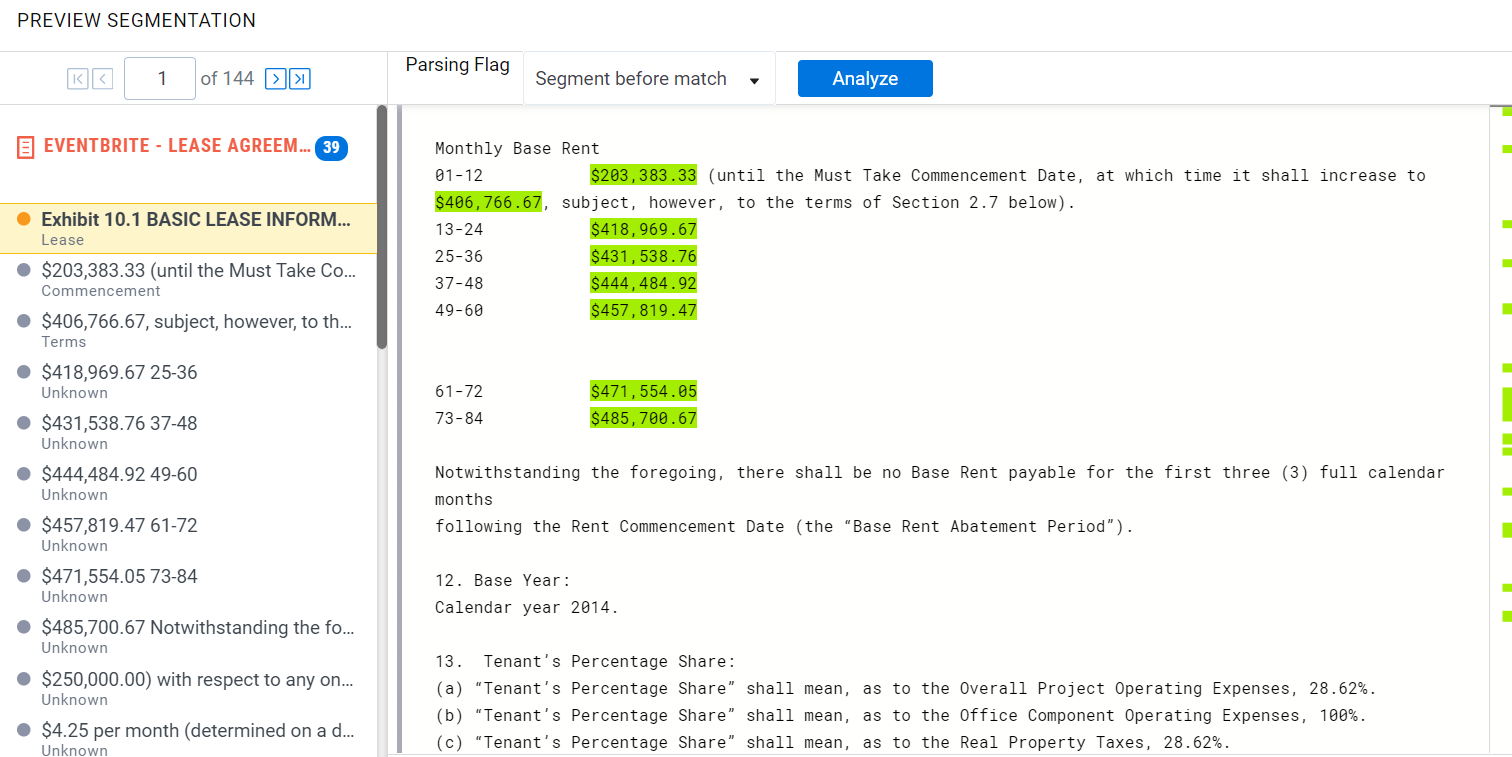Jump to the last page icon
1512x757 pixels.
point(300,79)
